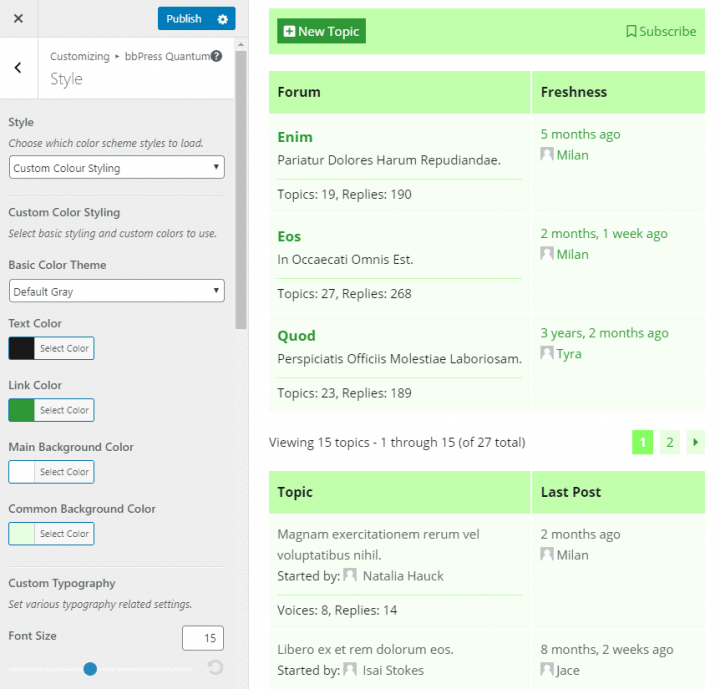Click Jace's avatar icon
This screenshot has width=720, height=689.
coord(547,670)
